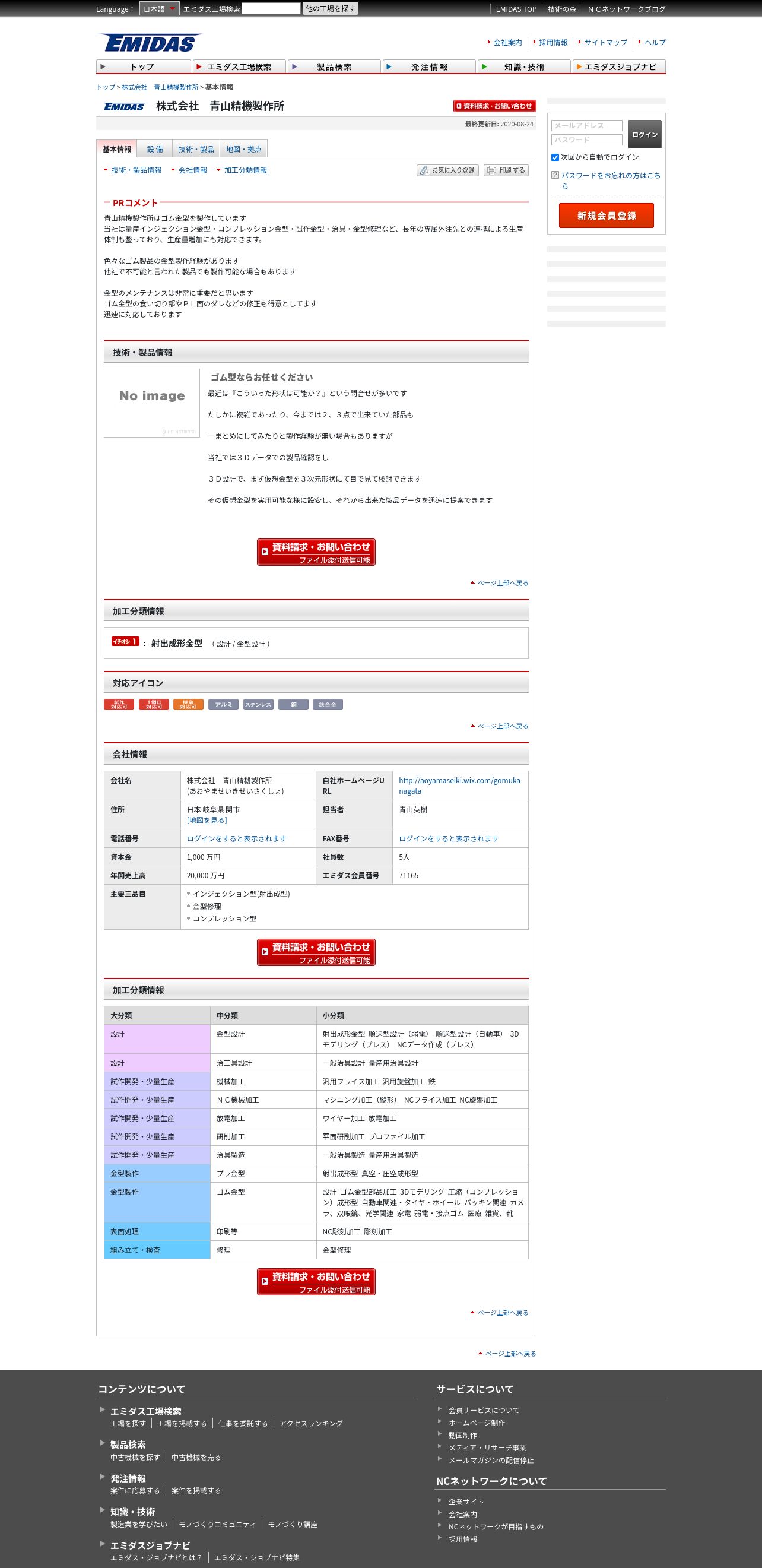Open パスワードをお忘れの方はこちら link
762x1568 pixels.
(611, 180)
